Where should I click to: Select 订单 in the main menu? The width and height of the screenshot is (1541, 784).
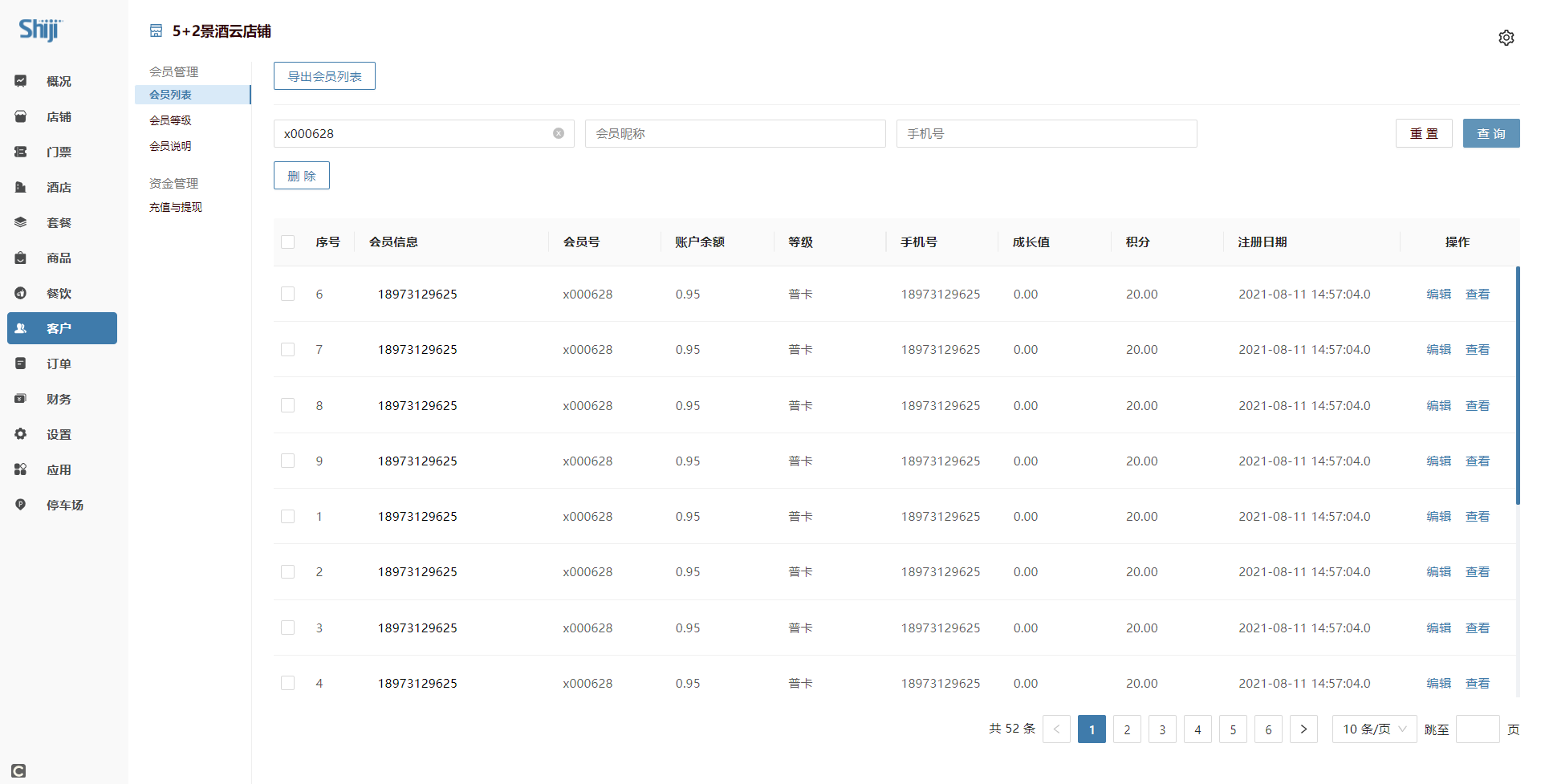click(x=62, y=364)
